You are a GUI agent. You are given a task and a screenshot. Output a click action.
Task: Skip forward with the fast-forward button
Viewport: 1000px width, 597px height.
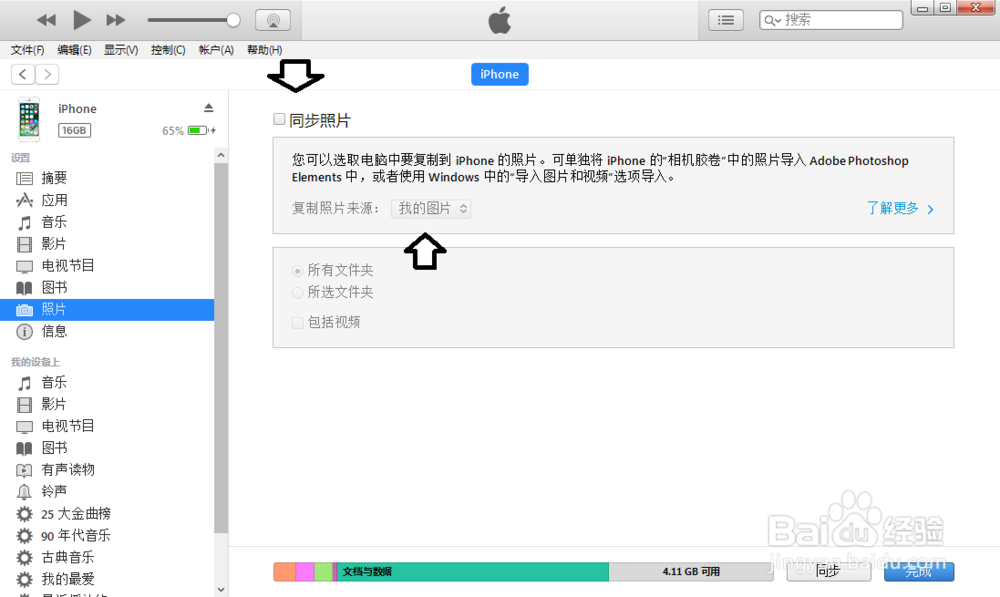115,20
